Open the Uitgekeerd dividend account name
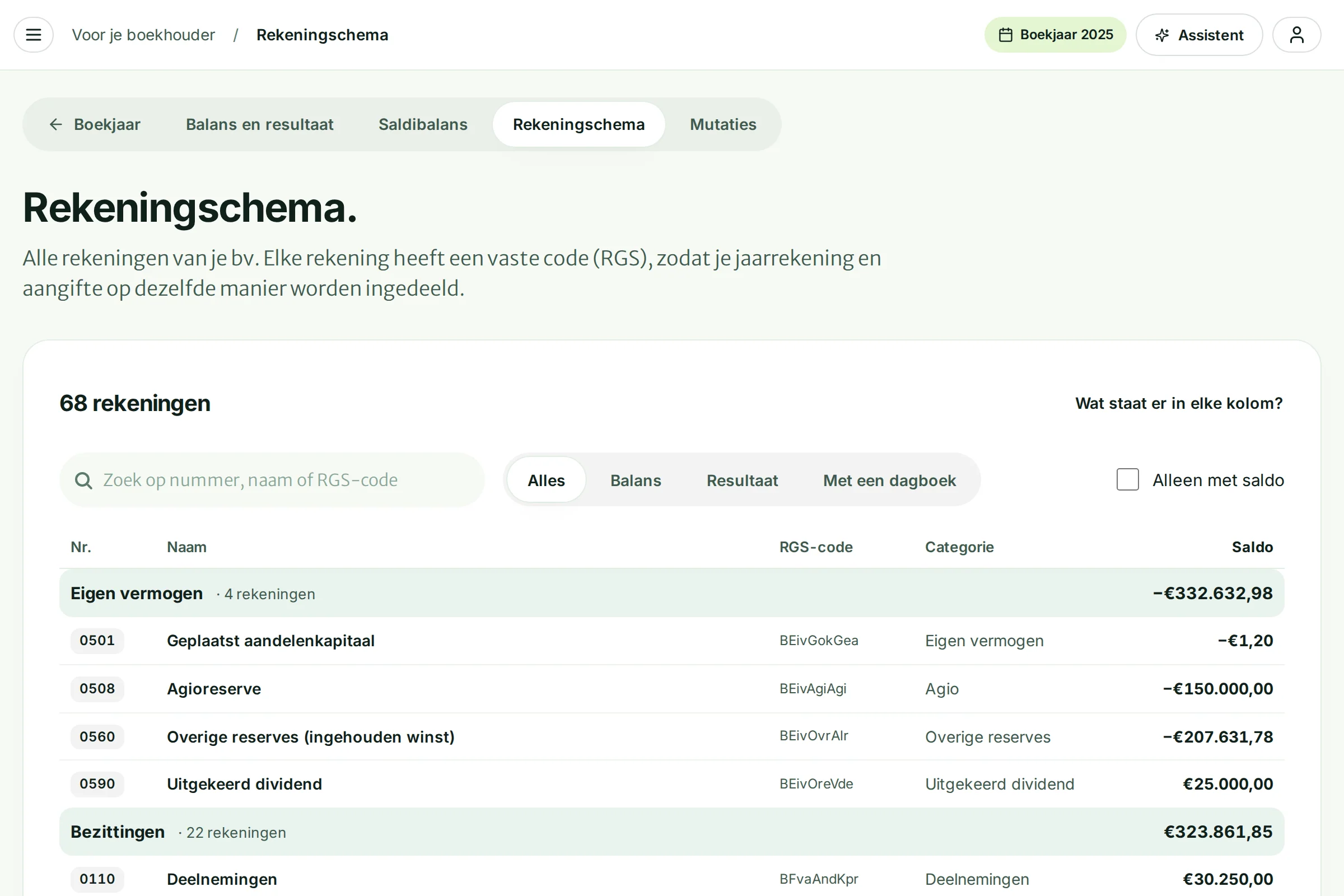 coord(245,784)
